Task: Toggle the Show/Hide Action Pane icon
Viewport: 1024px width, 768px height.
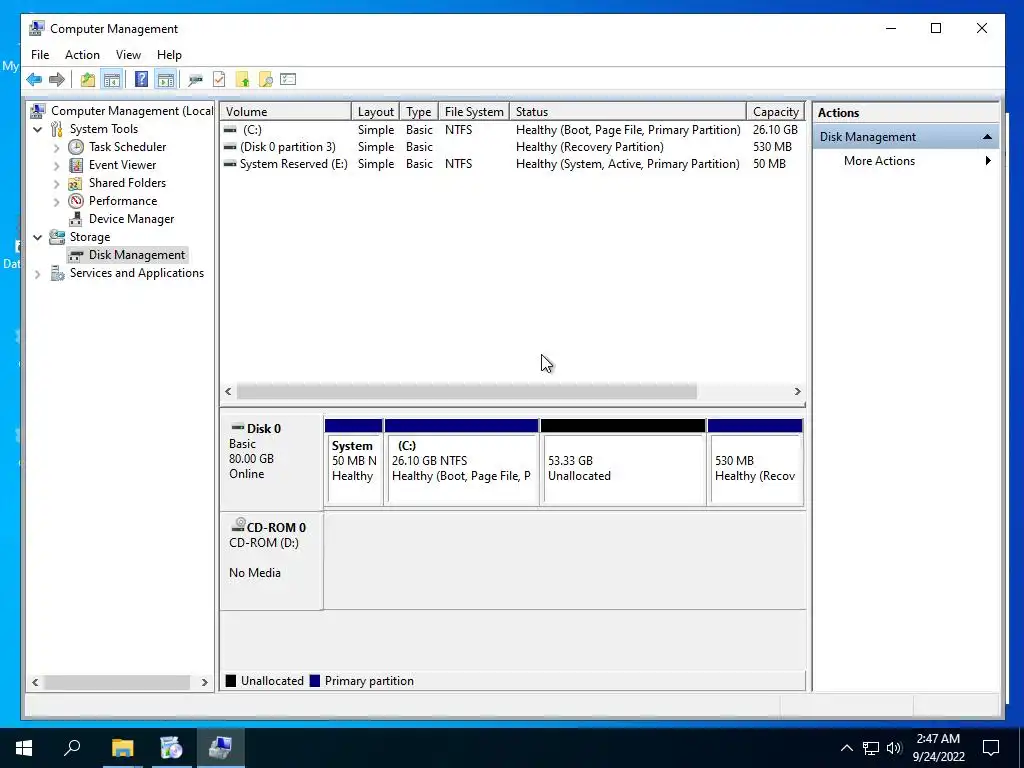Action: [x=166, y=80]
